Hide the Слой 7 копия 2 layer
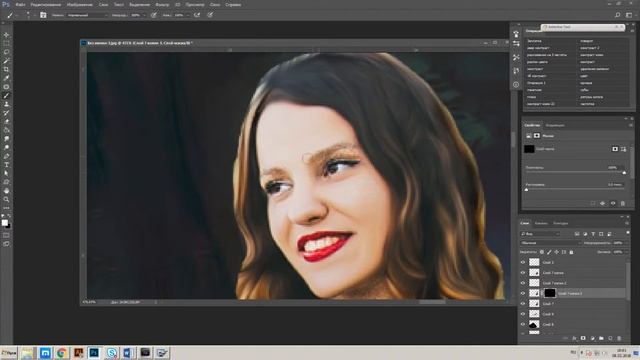The image size is (640, 360). point(523,283)
